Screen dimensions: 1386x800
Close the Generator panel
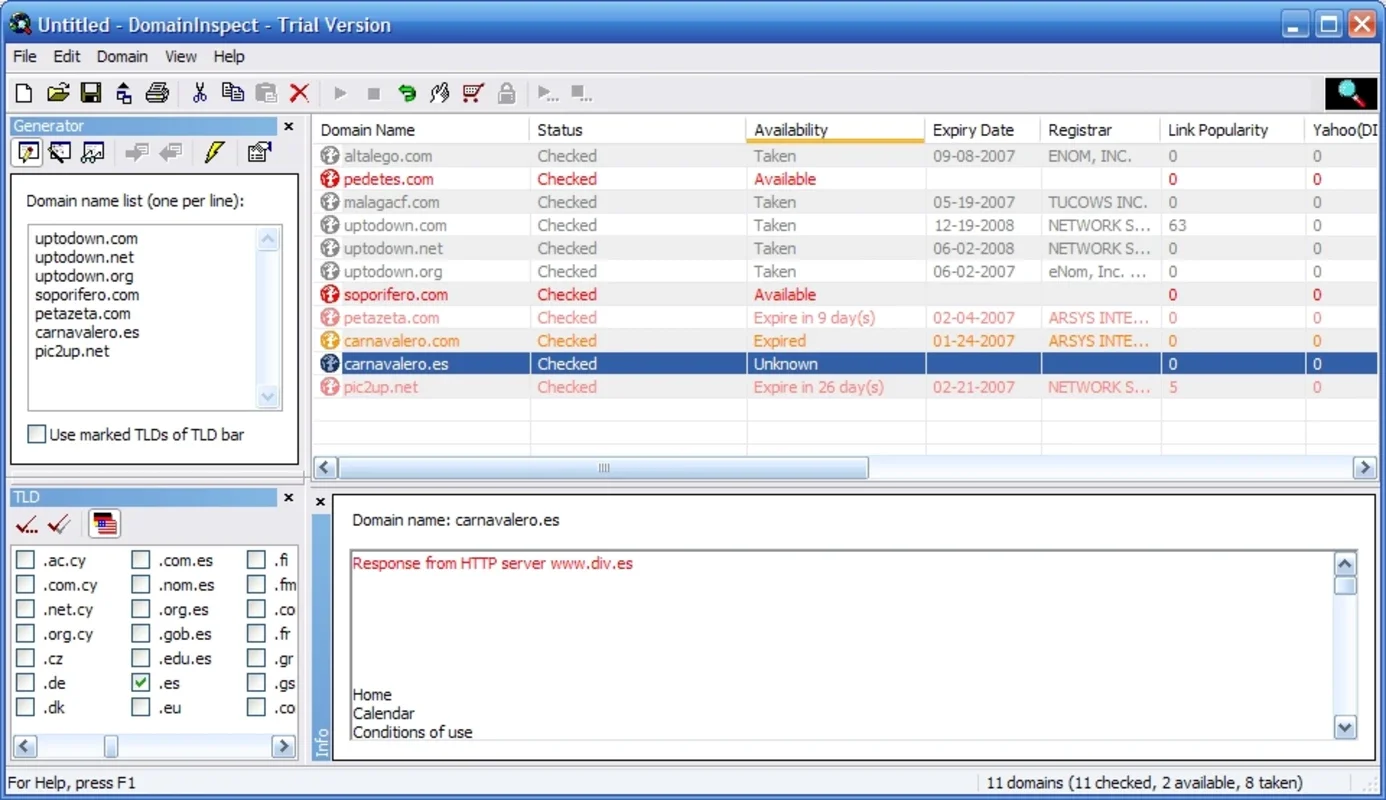point(289,126)
